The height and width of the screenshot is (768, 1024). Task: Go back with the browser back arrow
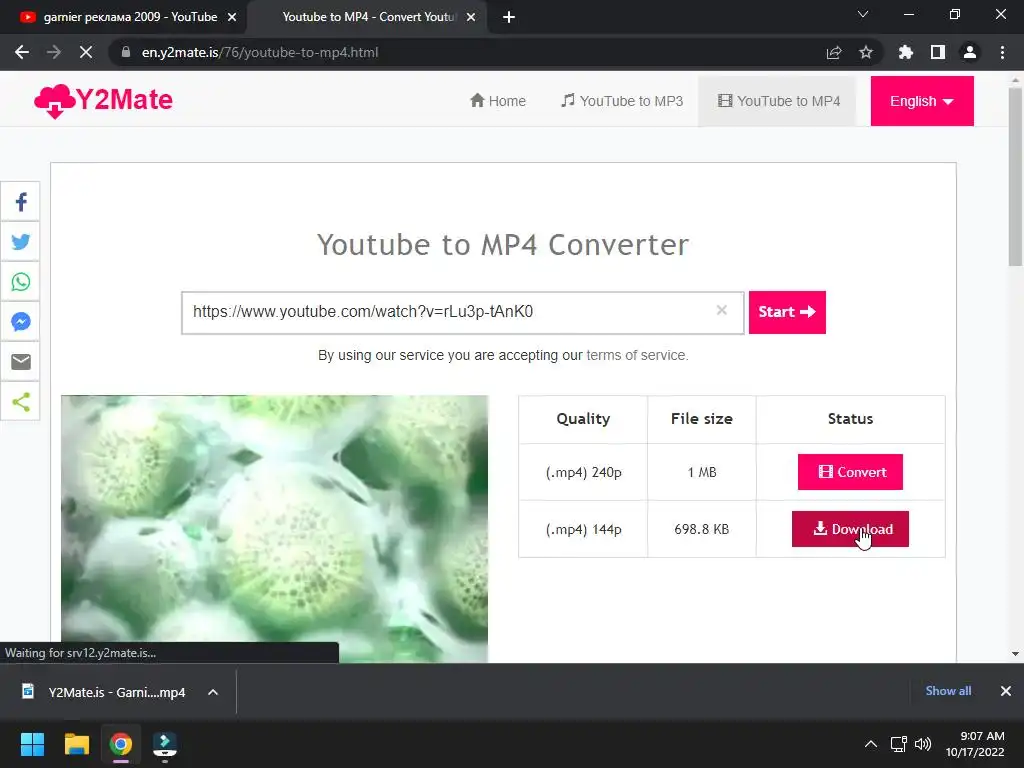(x=22, y=52)
